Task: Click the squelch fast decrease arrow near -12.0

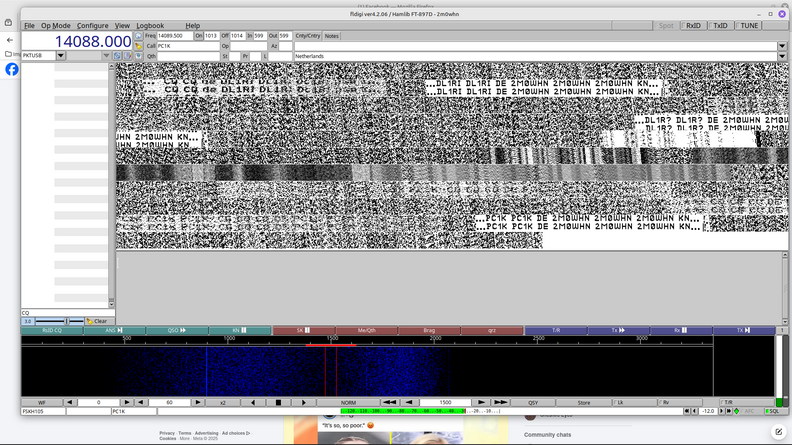Action: tap(687, 411)
